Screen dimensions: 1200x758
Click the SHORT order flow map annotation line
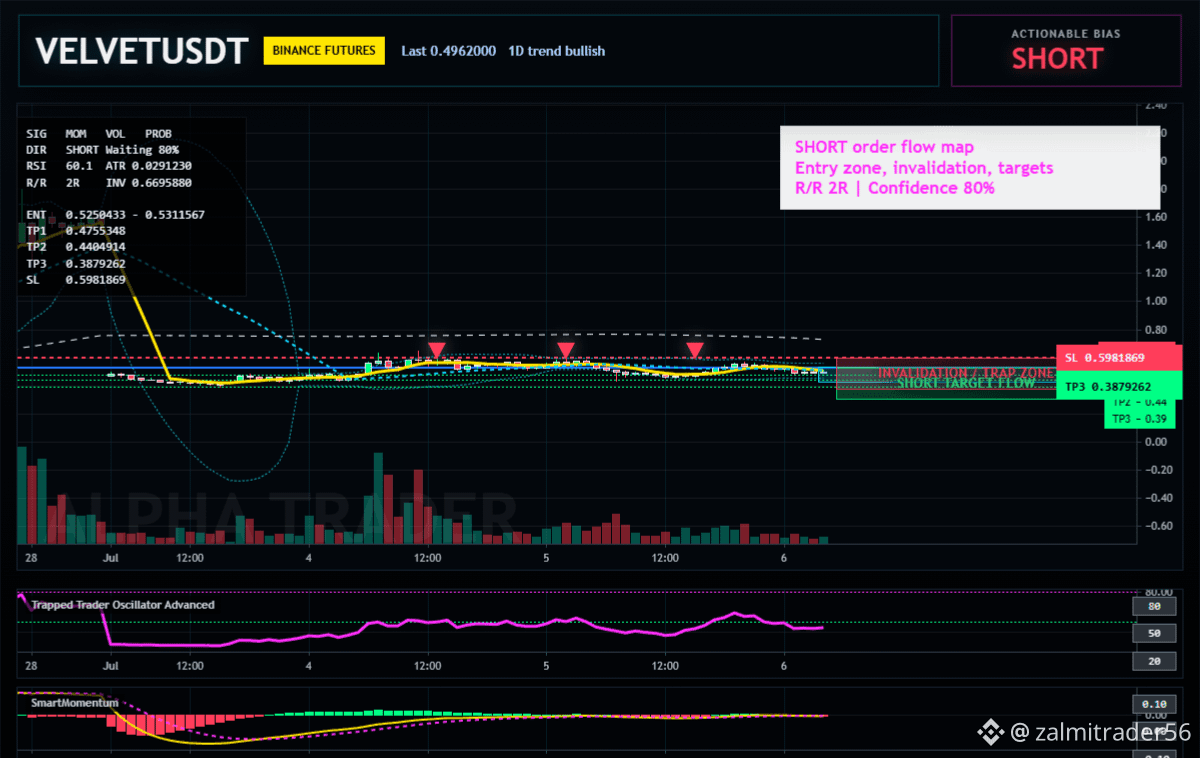click(x=884, y=148)
